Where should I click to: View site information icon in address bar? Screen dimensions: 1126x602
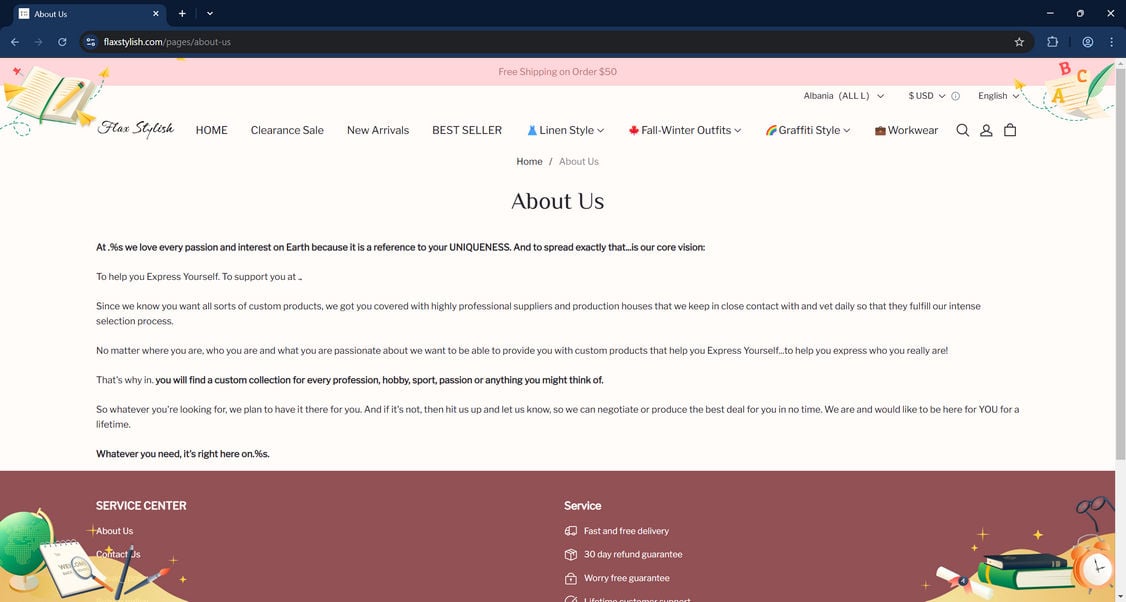(x=90, y=42)
